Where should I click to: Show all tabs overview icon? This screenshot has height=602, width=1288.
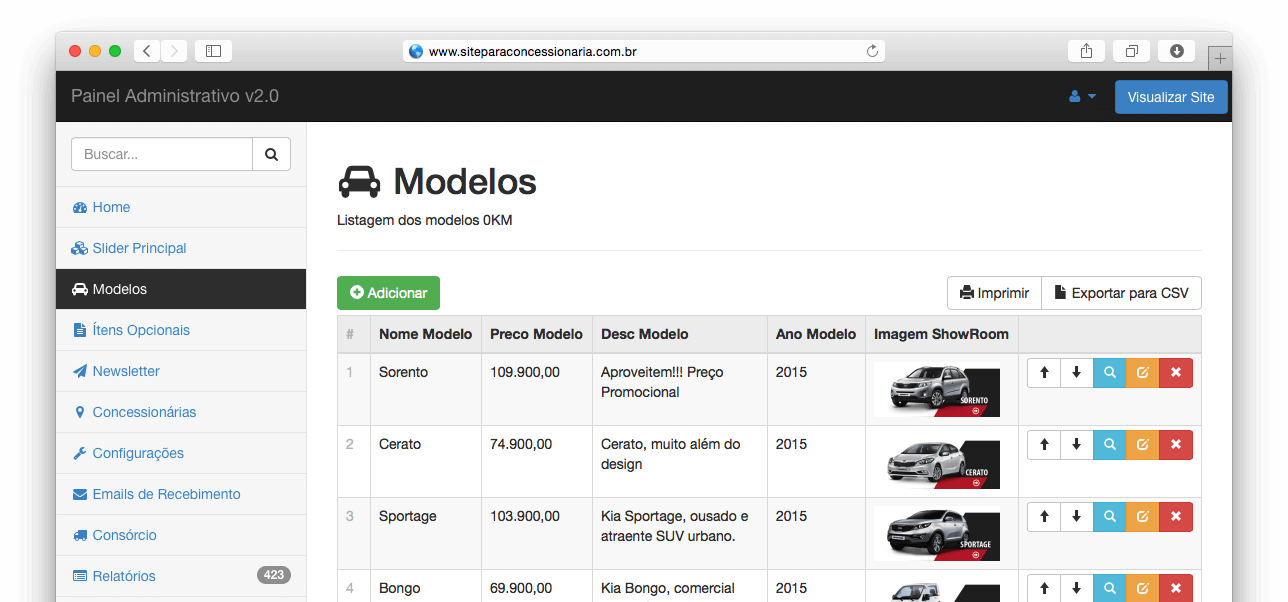click(x=1131, y=51)
